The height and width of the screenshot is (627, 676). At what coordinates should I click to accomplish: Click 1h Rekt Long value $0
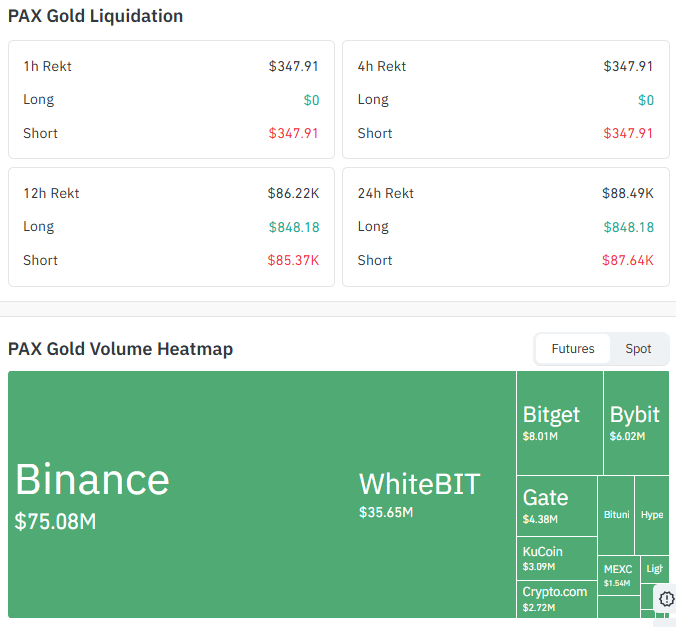tap(311, 100)
